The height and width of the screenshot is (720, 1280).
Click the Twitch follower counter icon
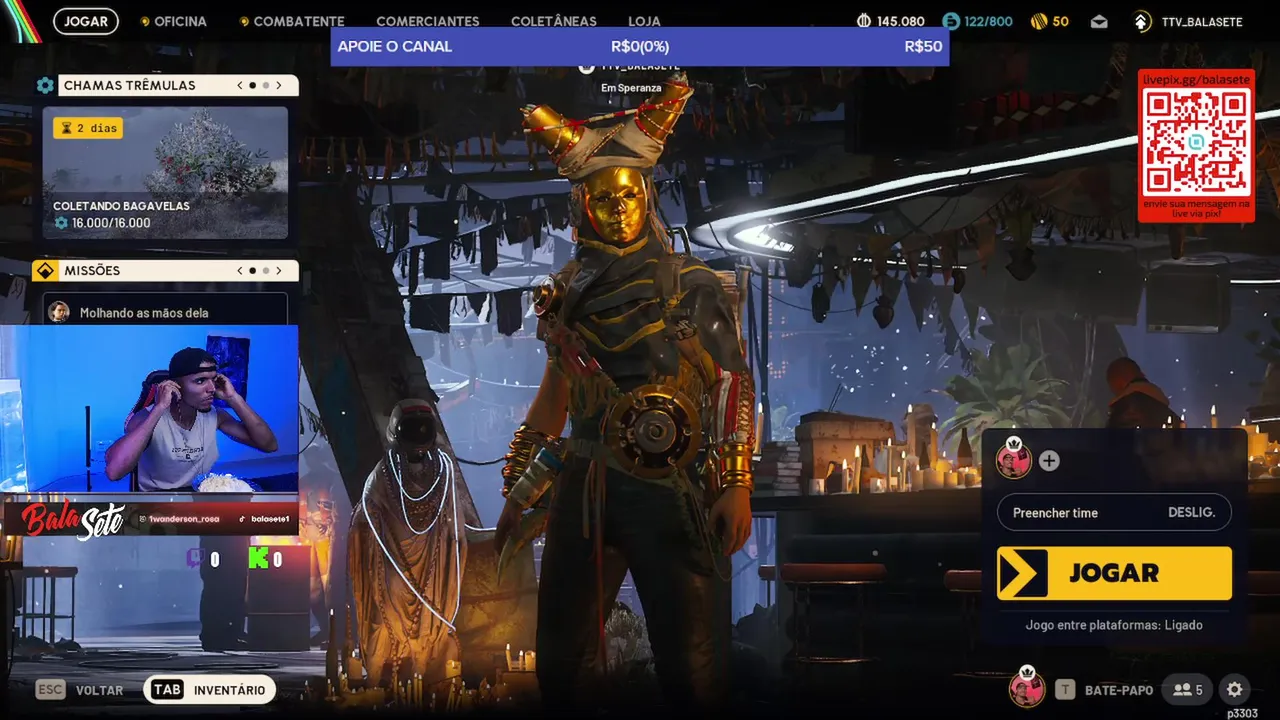[x=195, y=559]
